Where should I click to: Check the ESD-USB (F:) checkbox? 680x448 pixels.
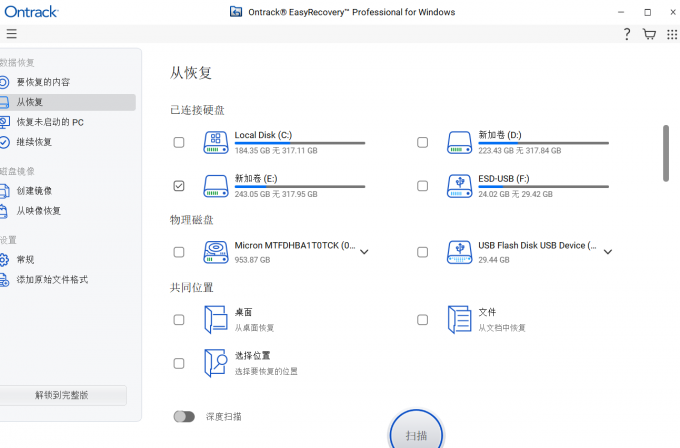click(x=422, y=186)
